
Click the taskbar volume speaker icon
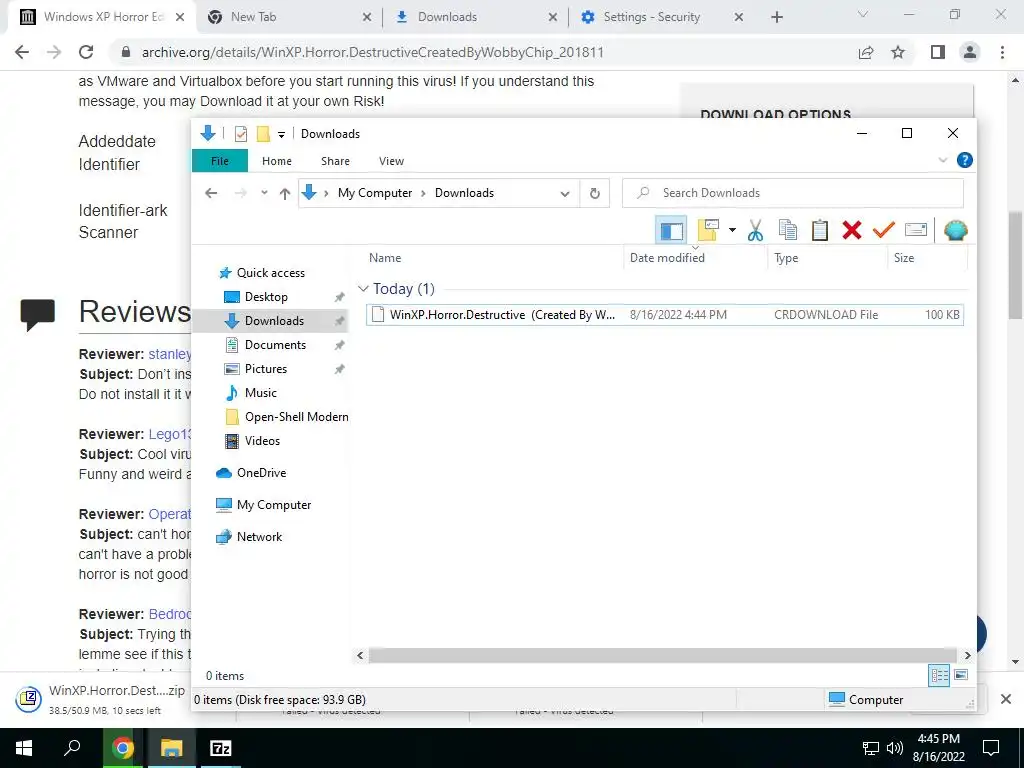tap(895, 748)
